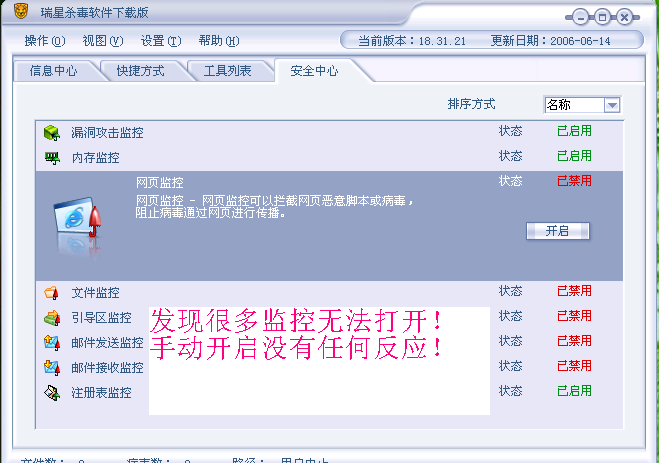
Task: Click the 名称 sort combo box field
Action: point(582,105)
